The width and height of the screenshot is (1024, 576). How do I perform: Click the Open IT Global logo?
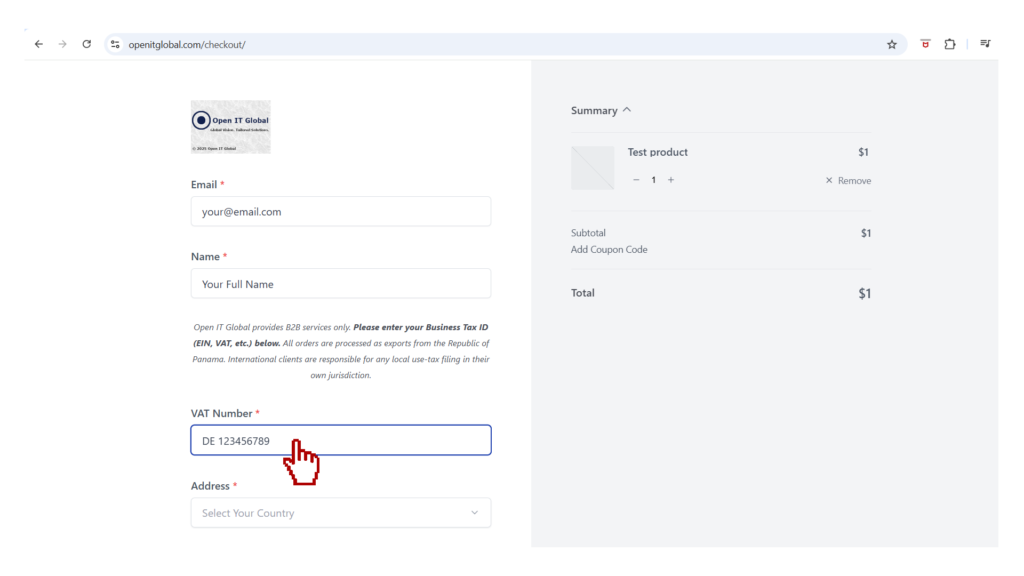tap(231, 127)
